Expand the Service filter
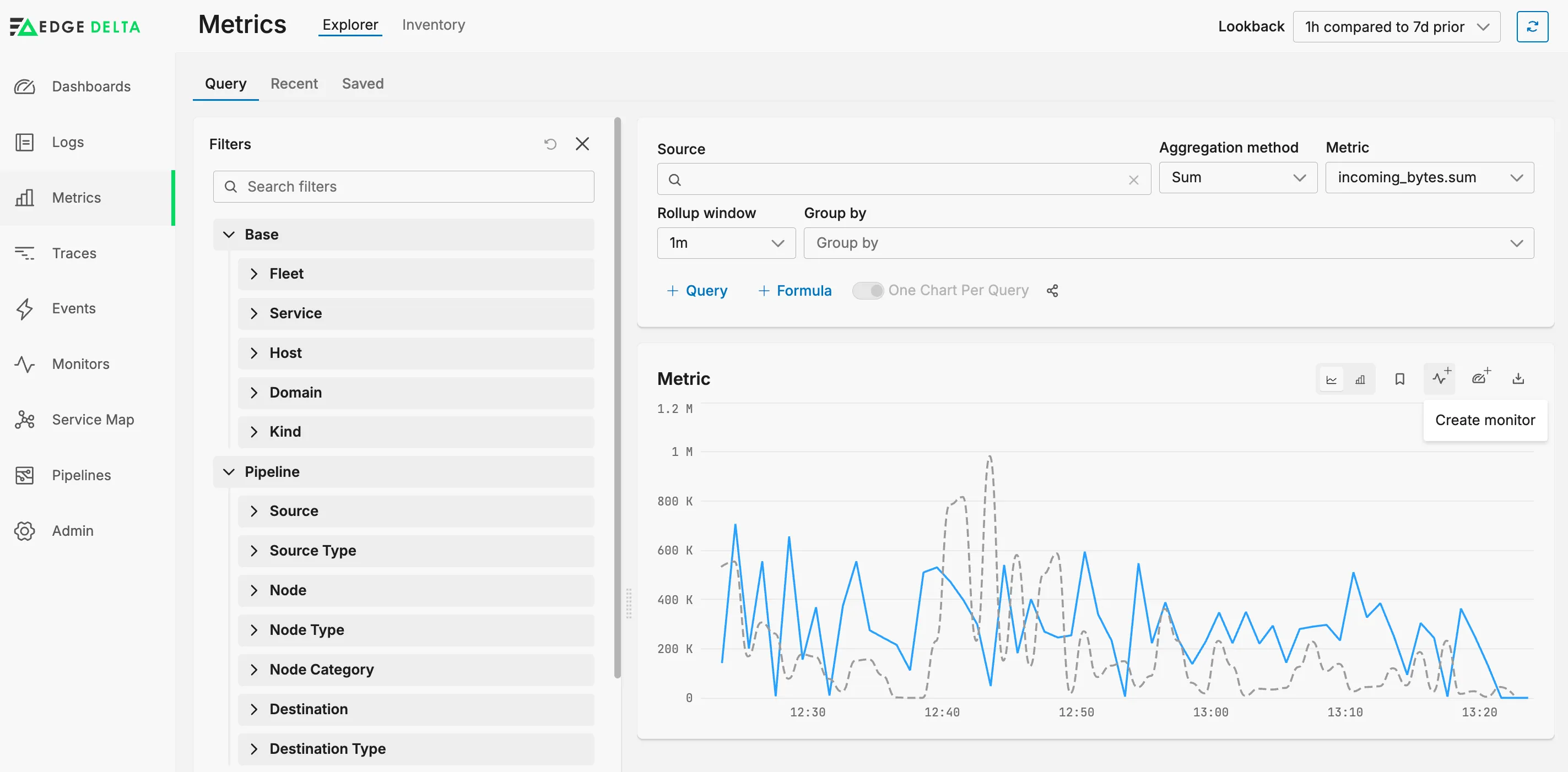The width and height of the screenshot is (1568, 772). (x=416, y=314)
